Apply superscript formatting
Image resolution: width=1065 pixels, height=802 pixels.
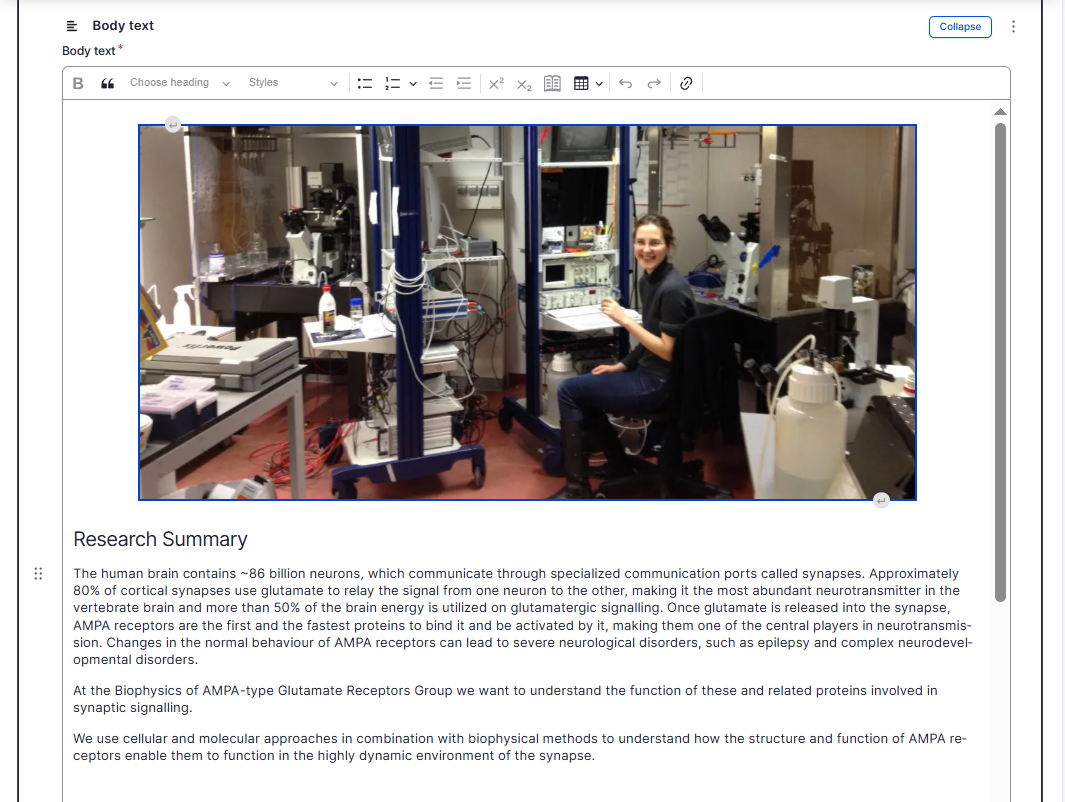coord(495,84)
